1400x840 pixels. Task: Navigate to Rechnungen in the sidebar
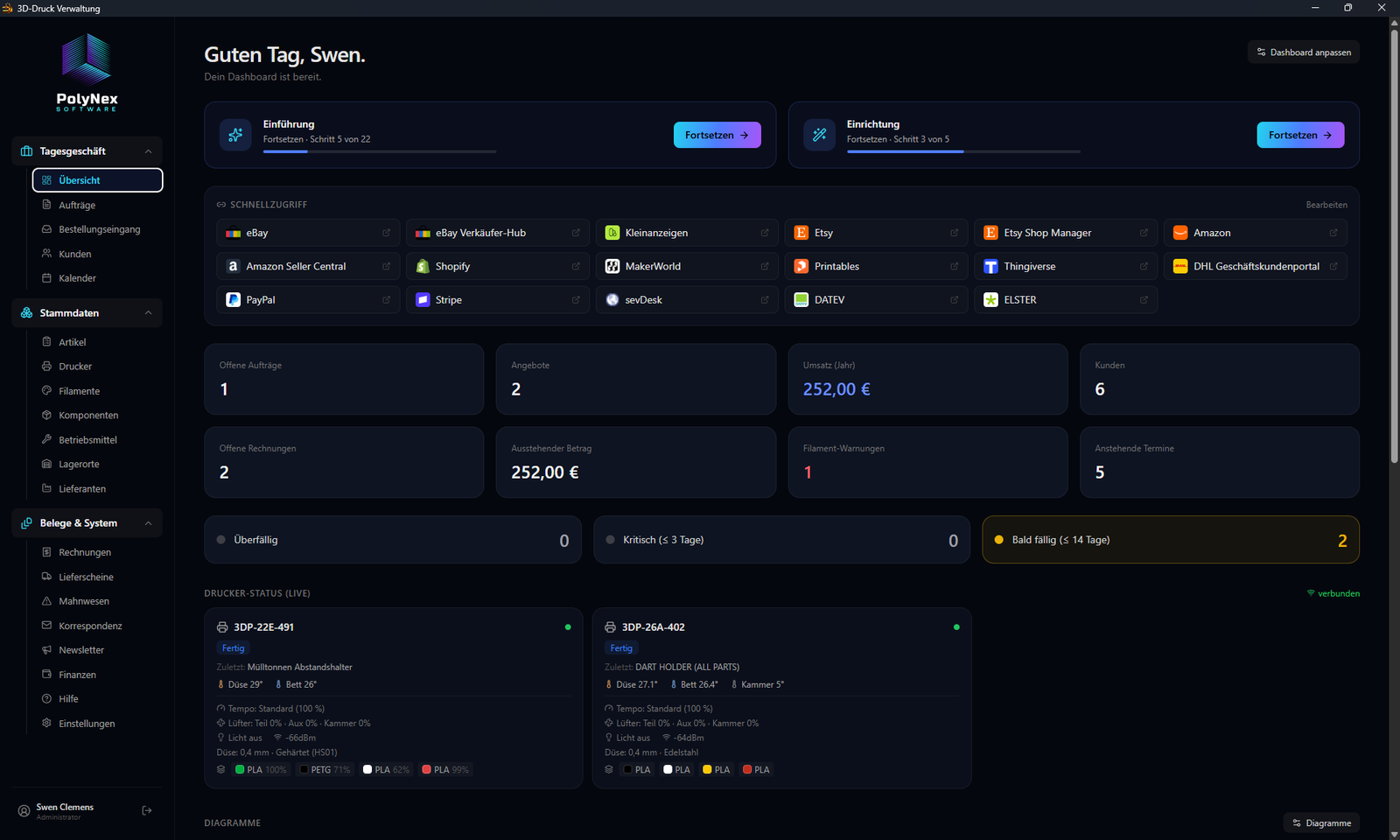[x=98, y=552]
